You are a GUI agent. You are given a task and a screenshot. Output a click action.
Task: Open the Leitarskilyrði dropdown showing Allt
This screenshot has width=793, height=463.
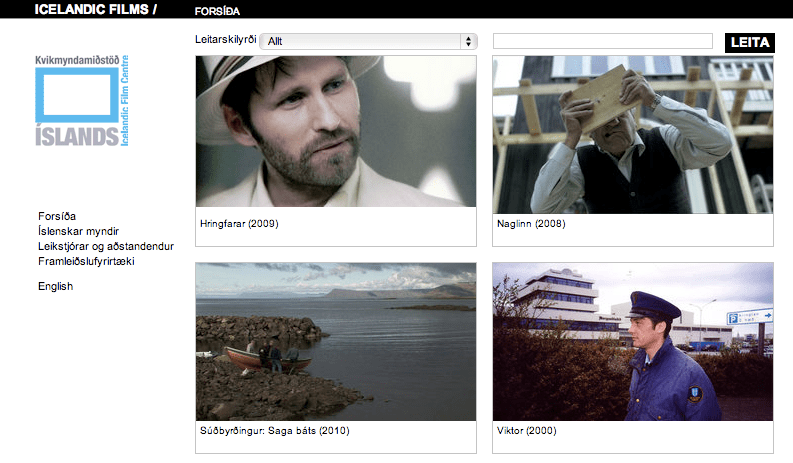click(360, 41)
